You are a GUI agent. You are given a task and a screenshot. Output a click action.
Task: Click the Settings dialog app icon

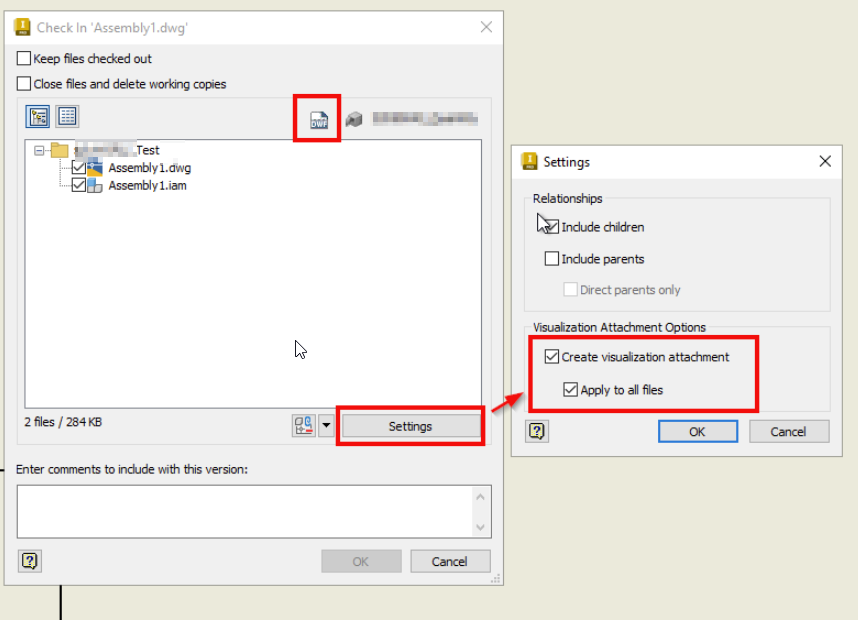coord(530,161)
